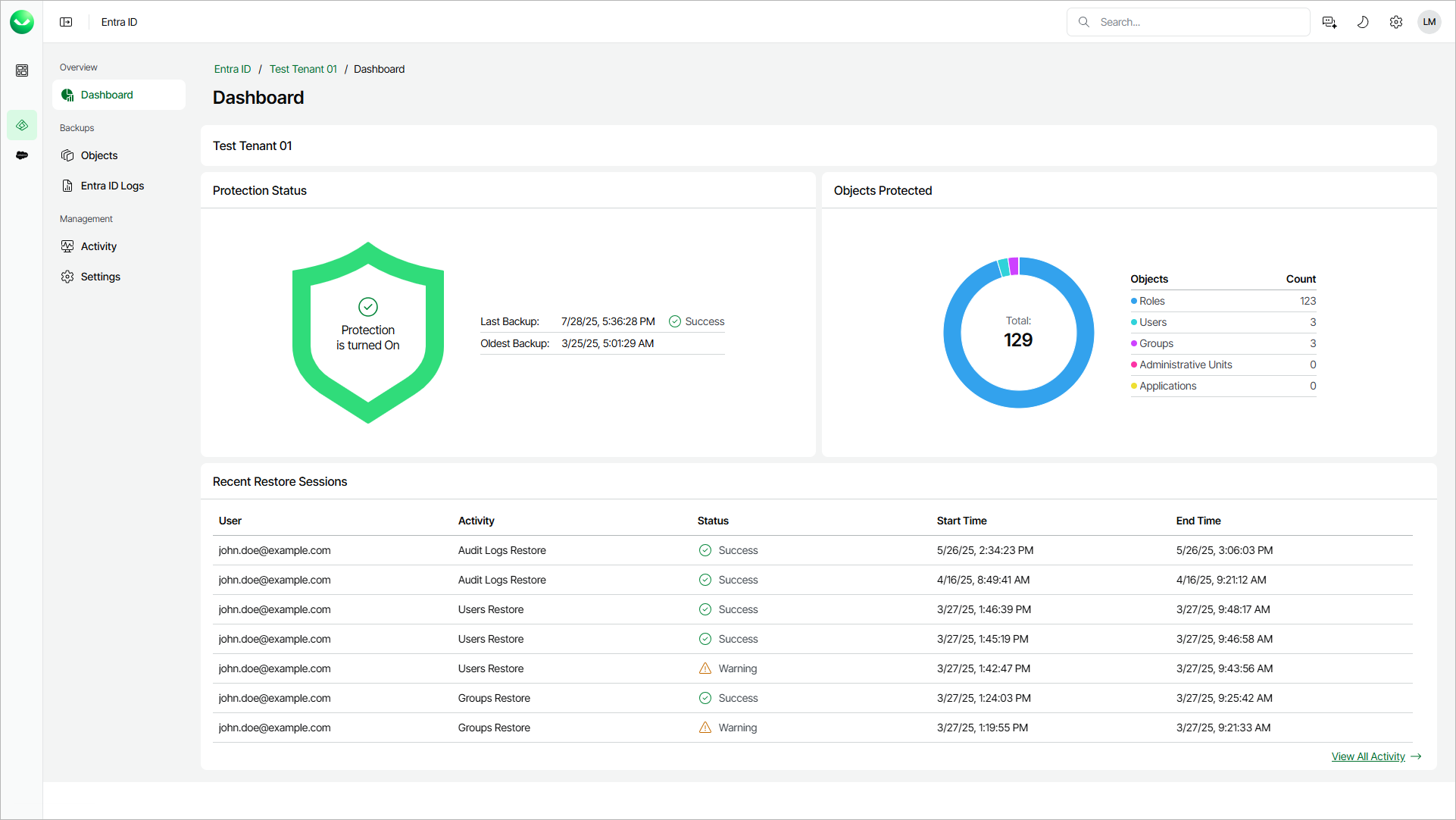Toggle dark mode moon icon

(x=1363, y=22)
